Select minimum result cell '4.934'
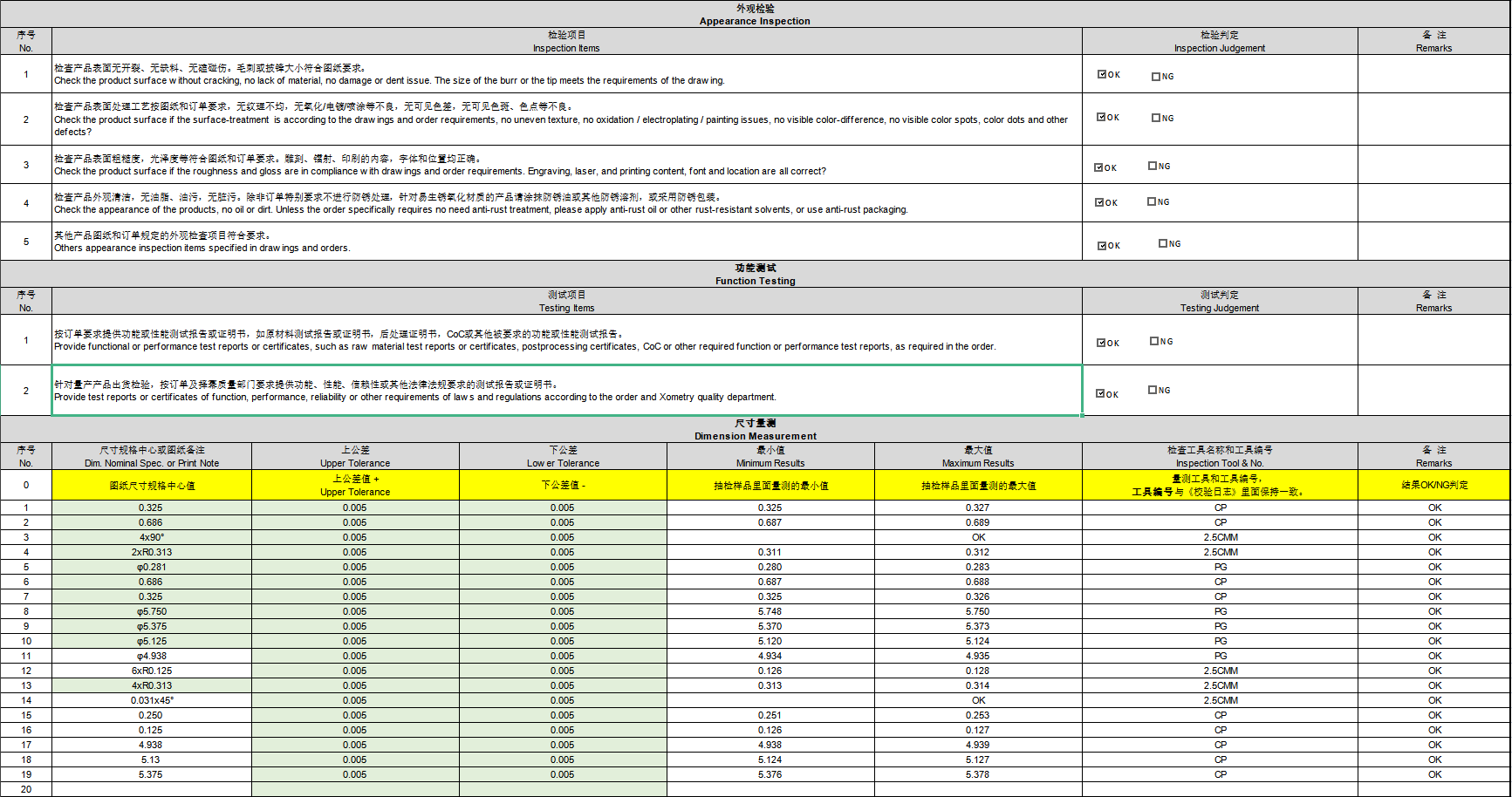The width and height of the screenshot is (1512, 797). click(770, 656)
